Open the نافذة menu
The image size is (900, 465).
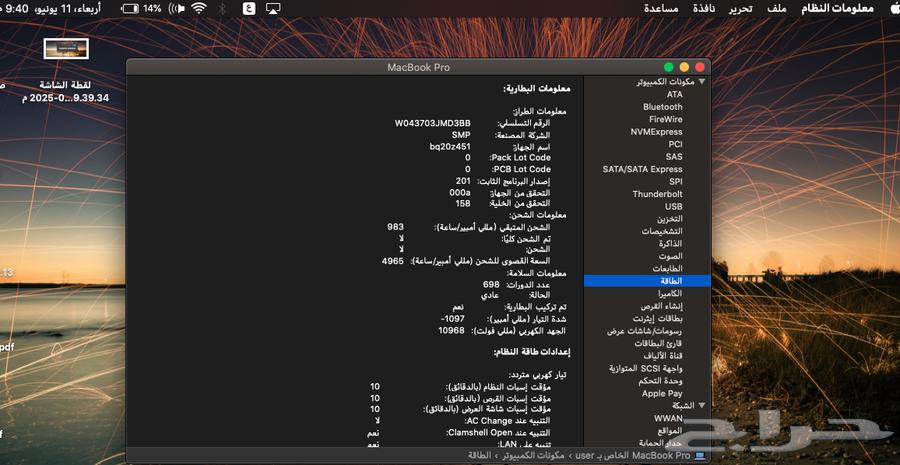coord(704,9)
